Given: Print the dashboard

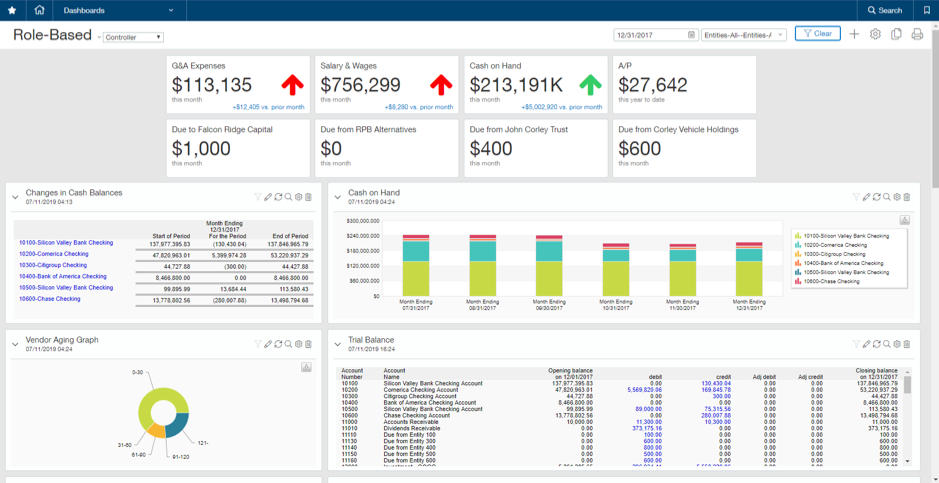Looking at the screenshot, I should (917, 34).
